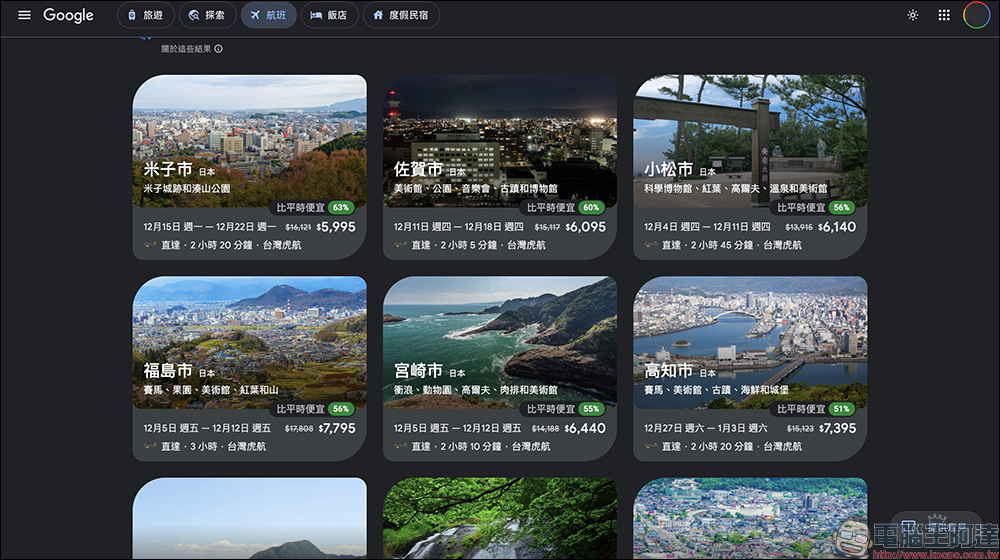Click the airline icon on 高知市 flight row
The width and height of the screenshot is (1000, 560).
coord(651,446)
